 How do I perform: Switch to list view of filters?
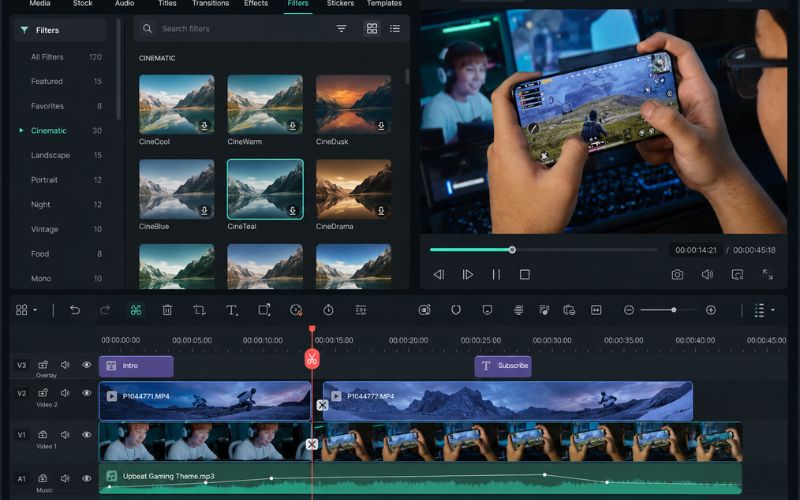[395, 29]
